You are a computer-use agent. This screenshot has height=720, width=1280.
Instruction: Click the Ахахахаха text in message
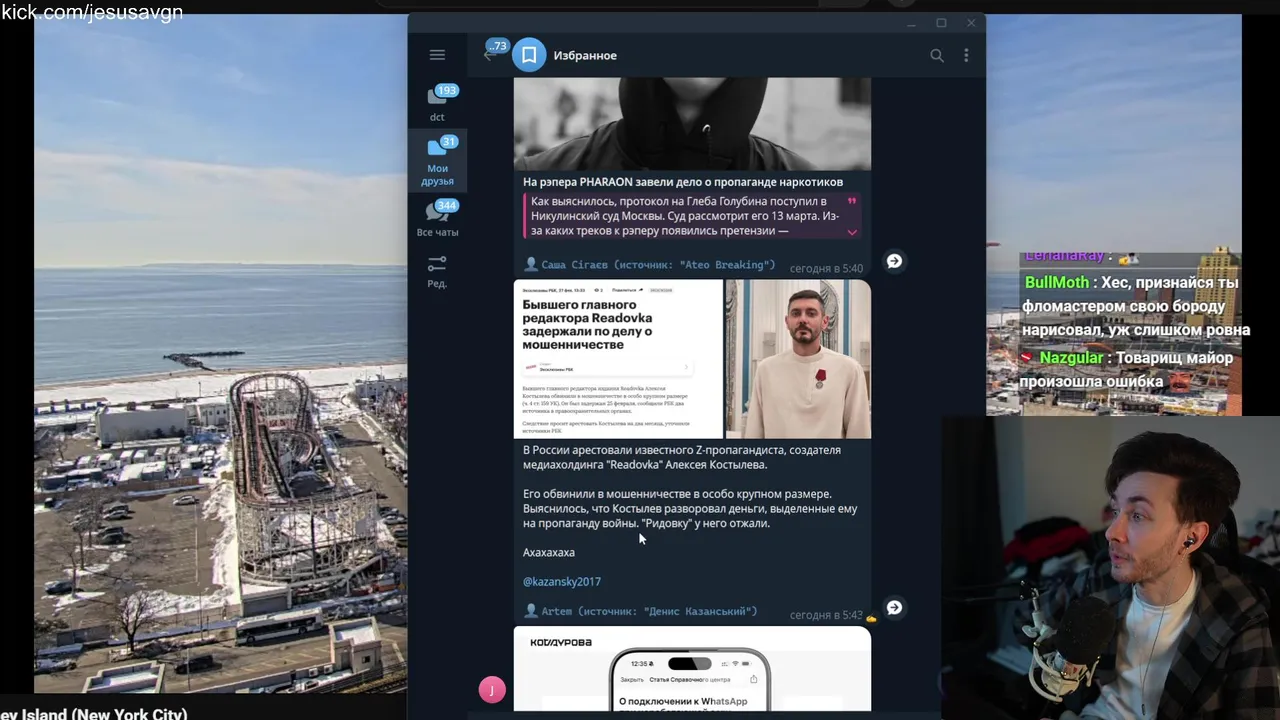[549, 552]
